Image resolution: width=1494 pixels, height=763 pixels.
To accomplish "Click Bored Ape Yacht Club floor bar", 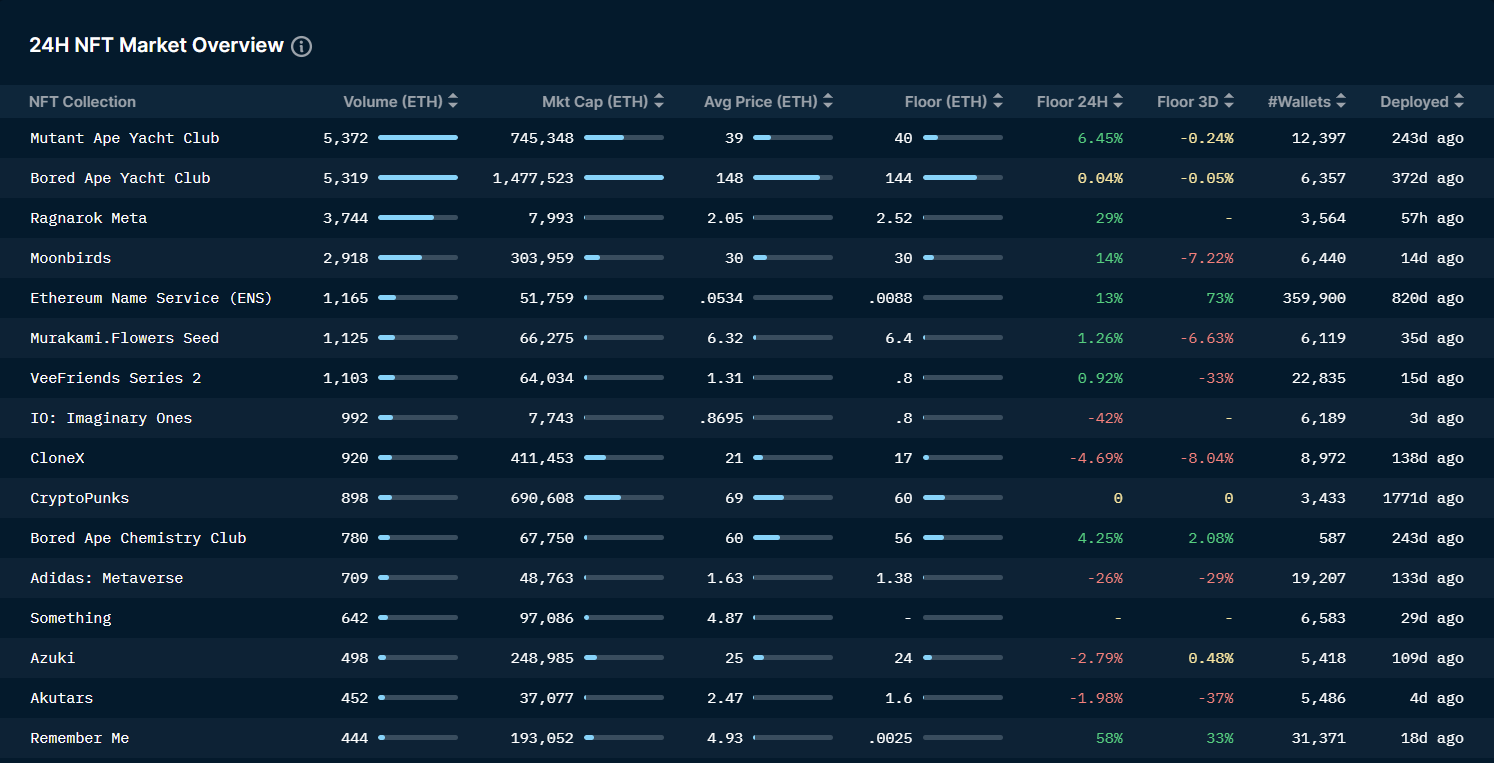I will [x=963, y=178].
